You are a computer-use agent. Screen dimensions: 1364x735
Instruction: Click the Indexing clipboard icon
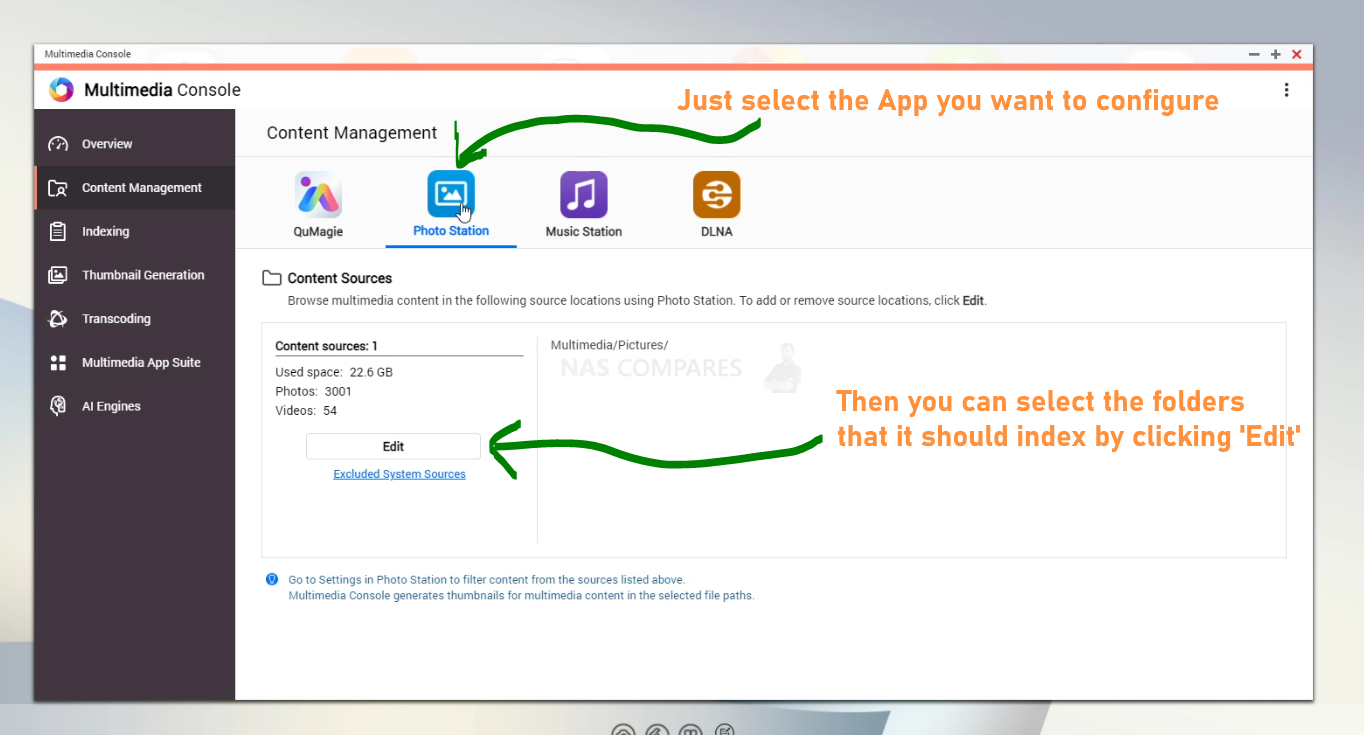[x=58, y=231]
